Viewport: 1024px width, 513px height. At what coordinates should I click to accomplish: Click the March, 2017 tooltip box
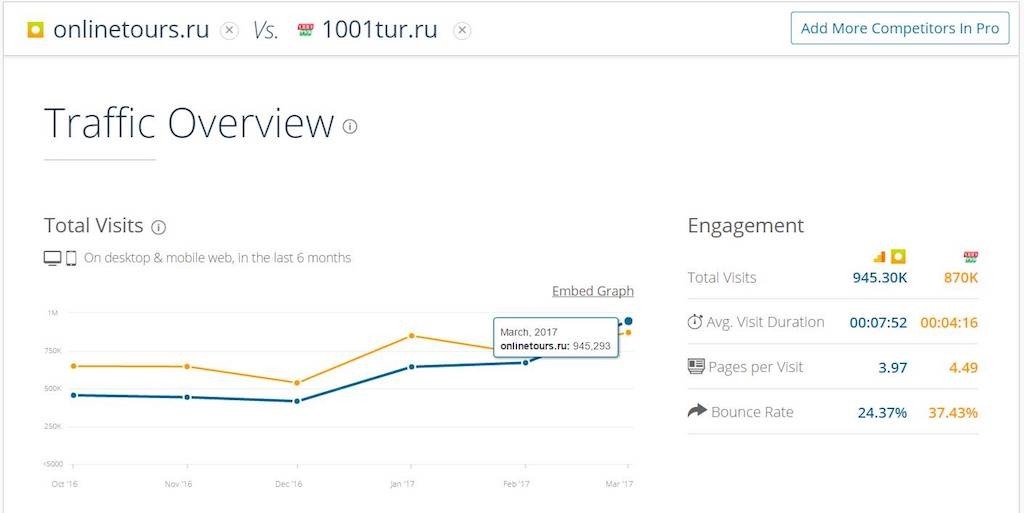[556, 339]
